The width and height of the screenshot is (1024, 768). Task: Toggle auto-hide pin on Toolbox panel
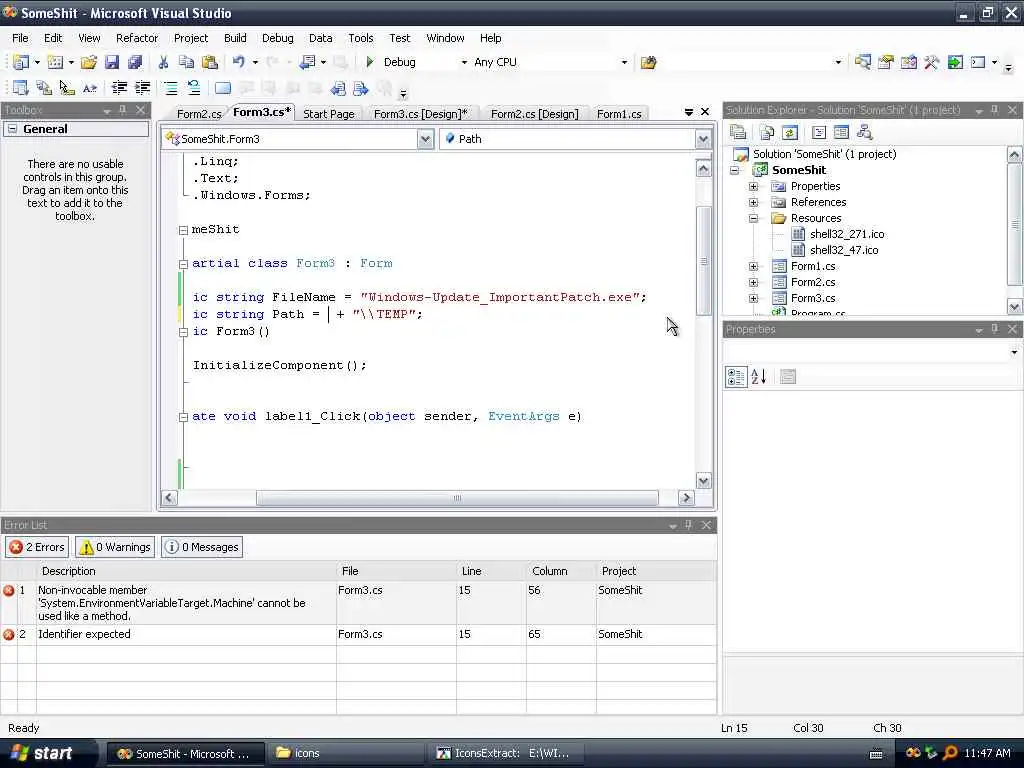pyautogui.click(x=123, y=110)
